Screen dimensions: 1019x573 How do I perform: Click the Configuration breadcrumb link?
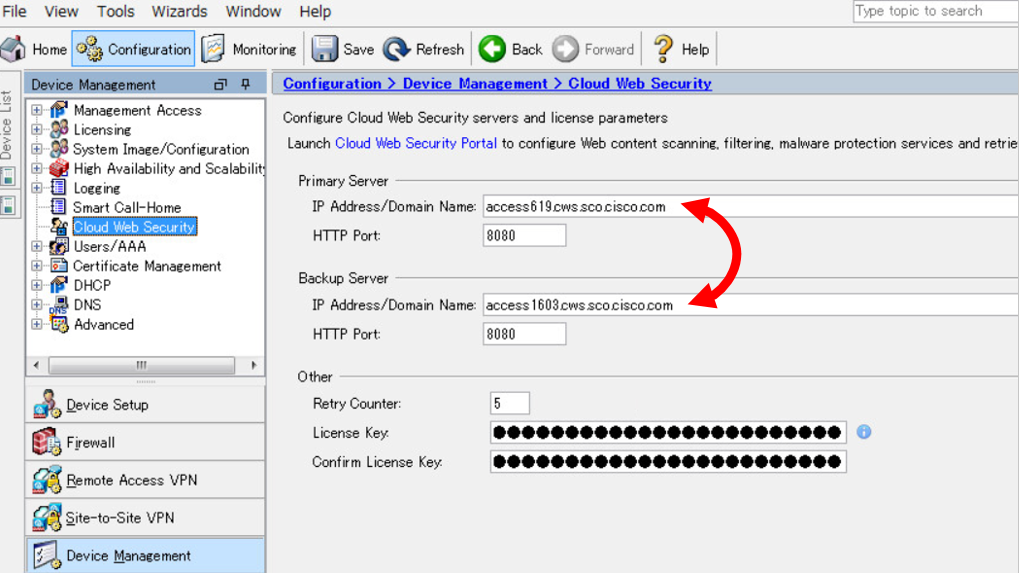click(332, 84)
